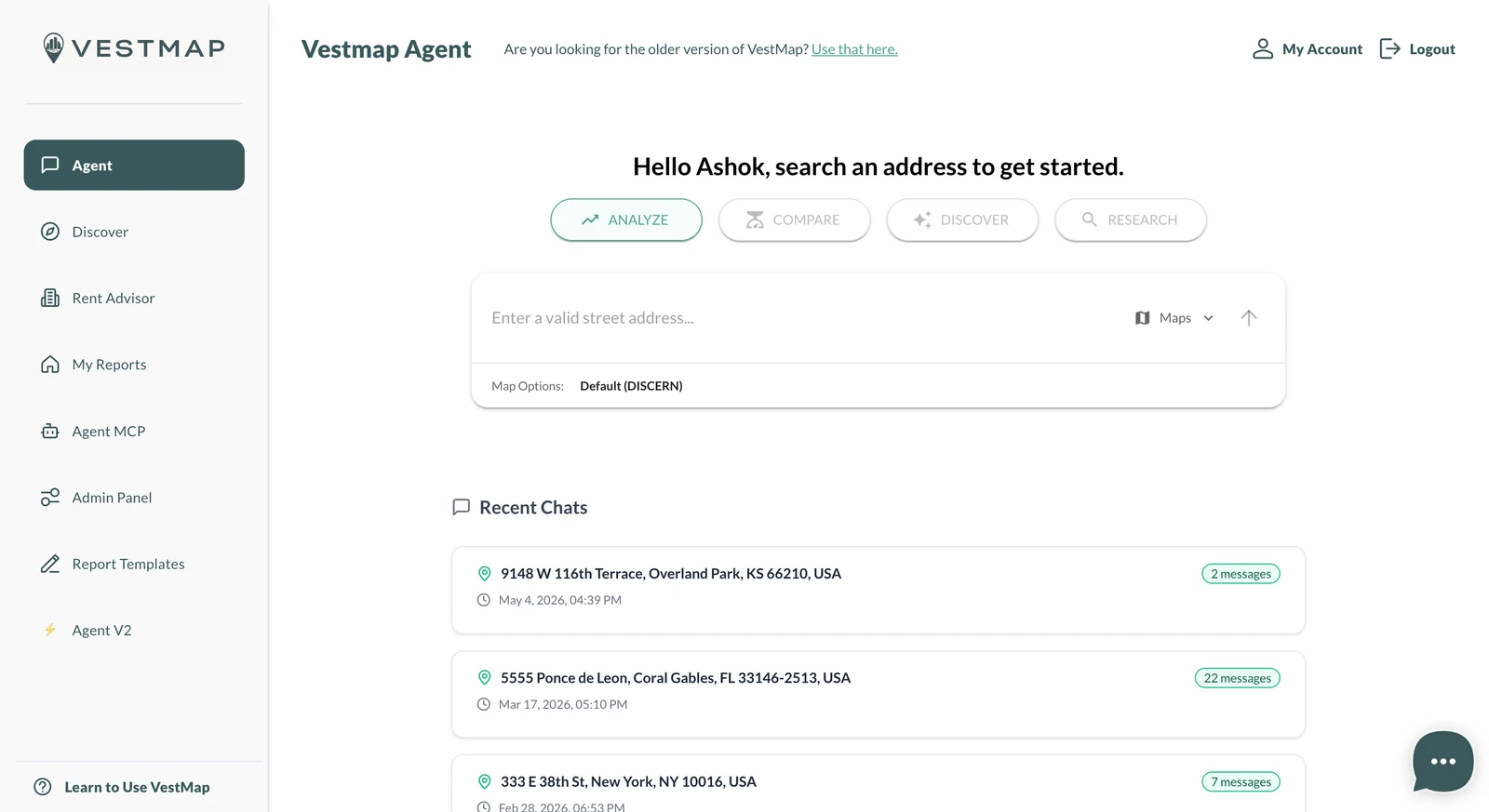Screen dimensions: 1489x812
Task: Click the Recent Chats bubble icon
Action: 461,507
